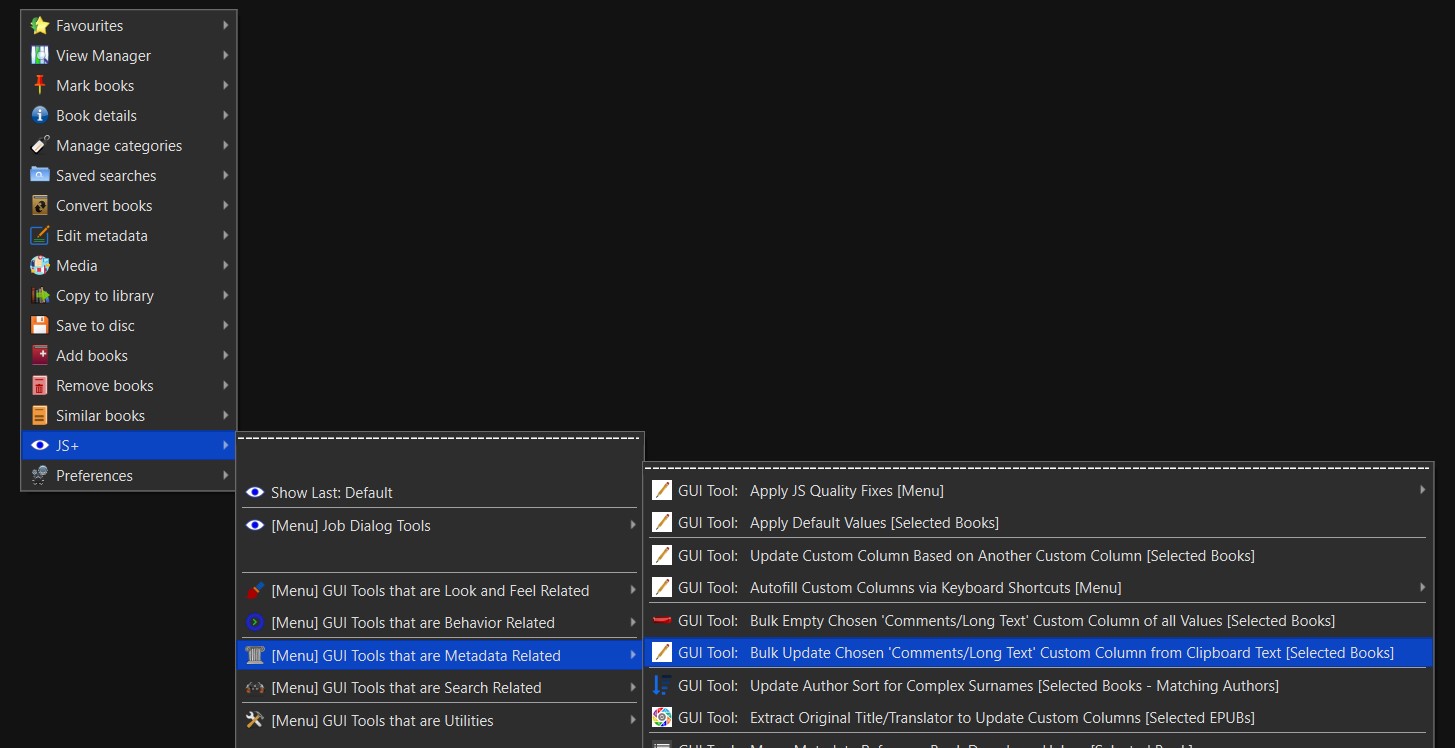Image resolution: width=1455 pixels, height=748 pixels.
Task: Choose Update Custom Column Based on Another Custom Column
Action: pos(1038,556)
